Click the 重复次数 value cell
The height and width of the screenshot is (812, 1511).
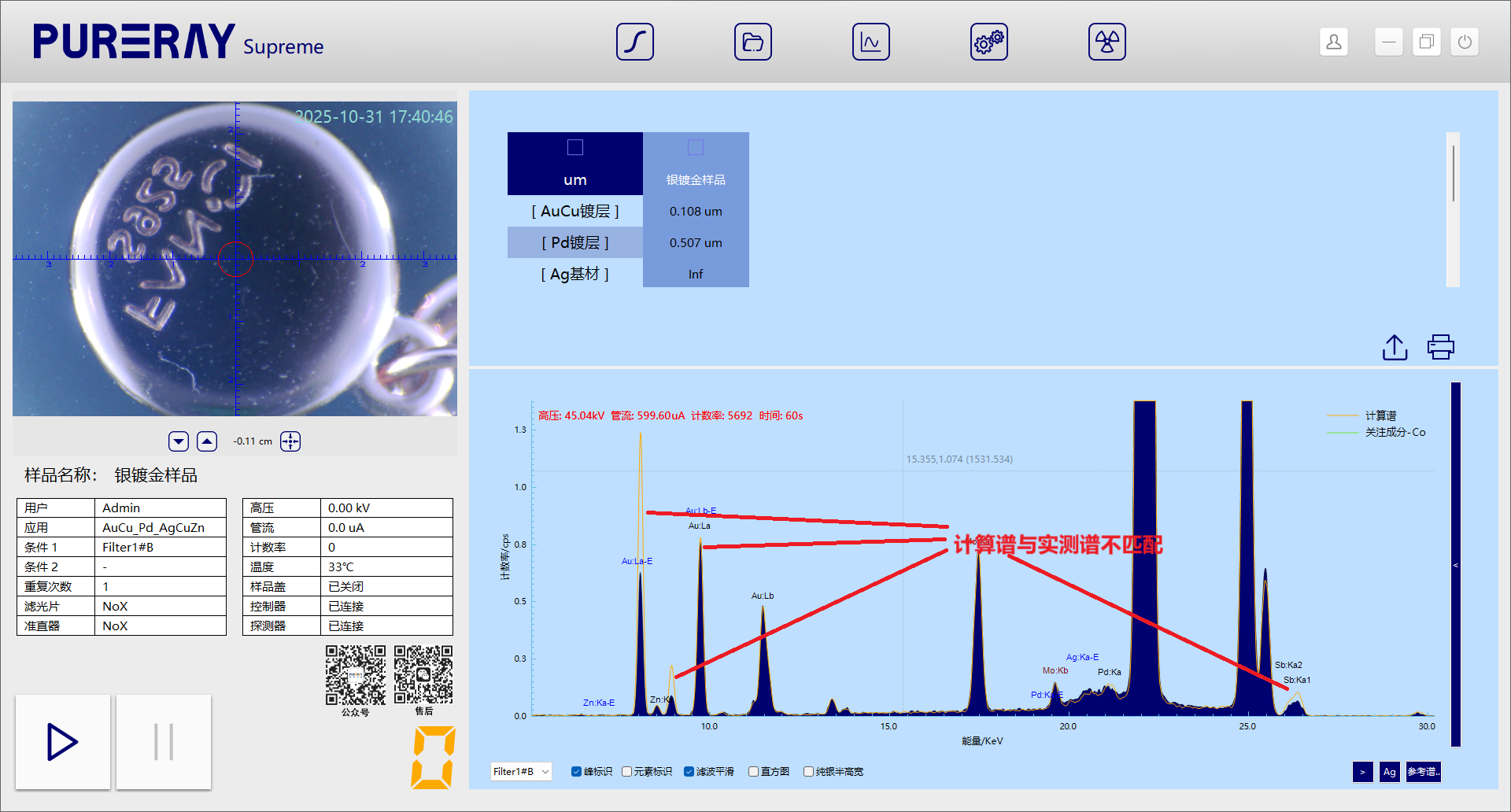click(161, 586)
